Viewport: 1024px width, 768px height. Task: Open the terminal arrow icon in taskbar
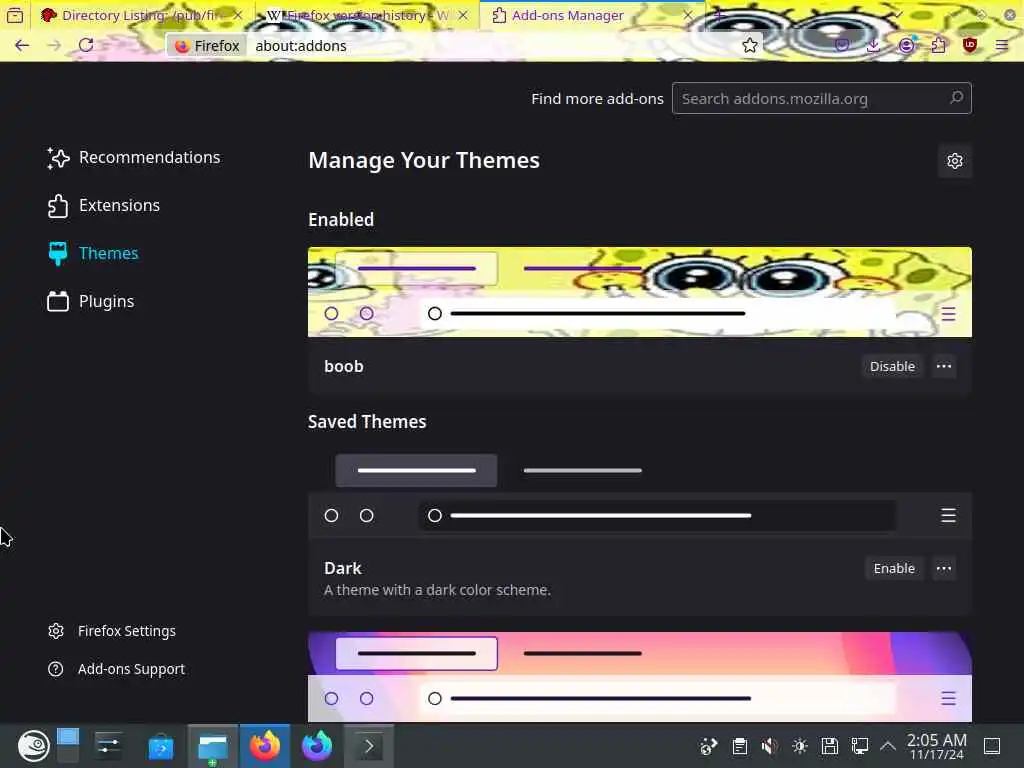click(x=368, y=746)
